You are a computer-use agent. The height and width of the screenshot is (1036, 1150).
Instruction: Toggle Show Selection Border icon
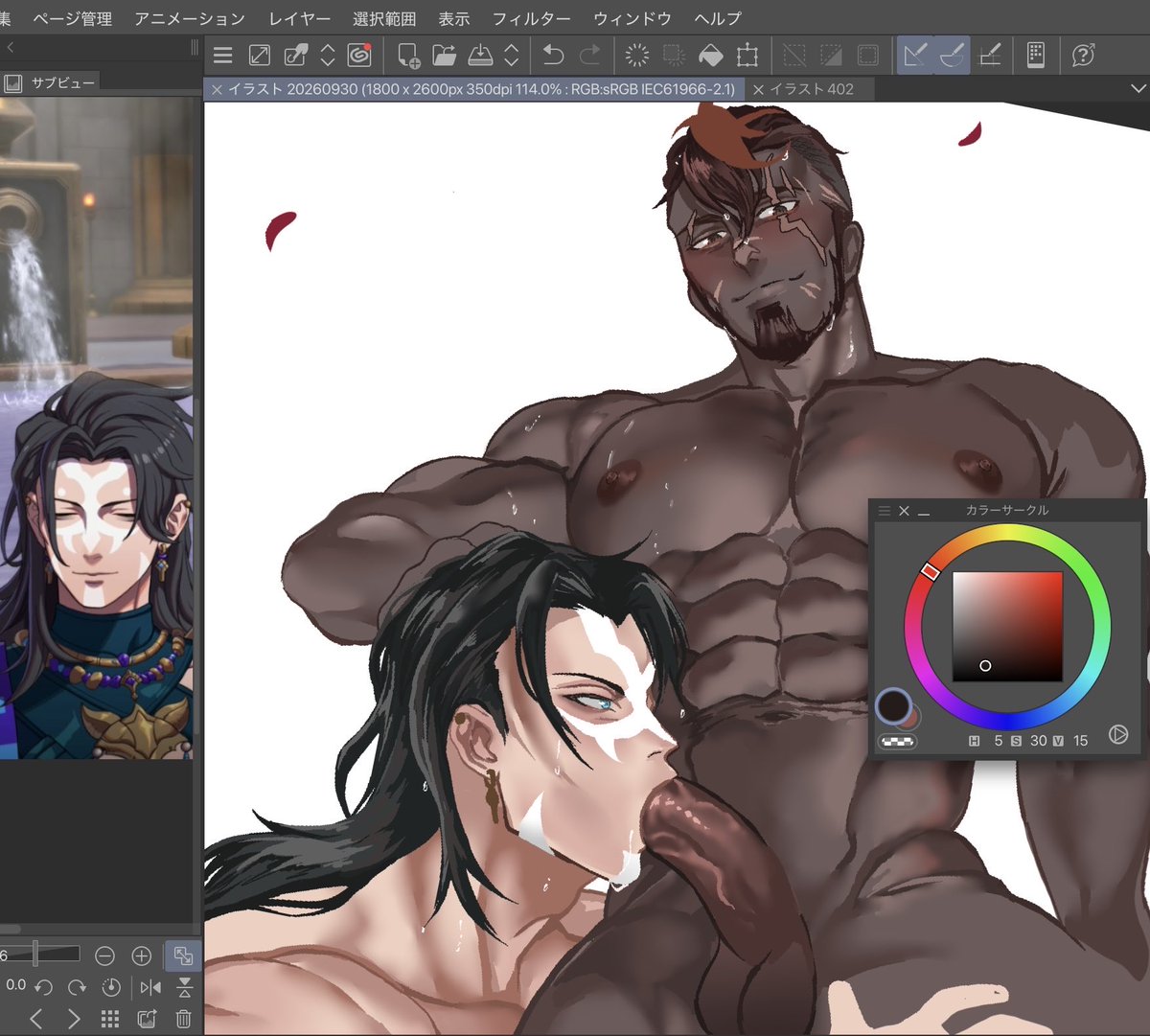867,56
